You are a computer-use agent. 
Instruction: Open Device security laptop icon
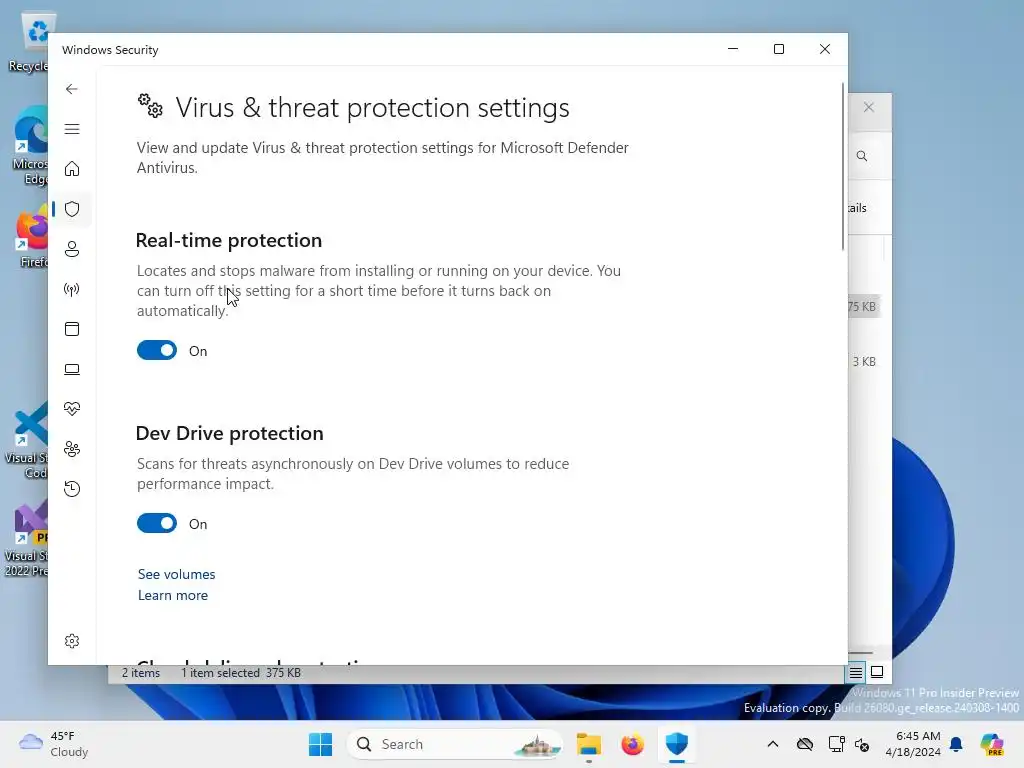pyautogui.click(x=72, y=370)
